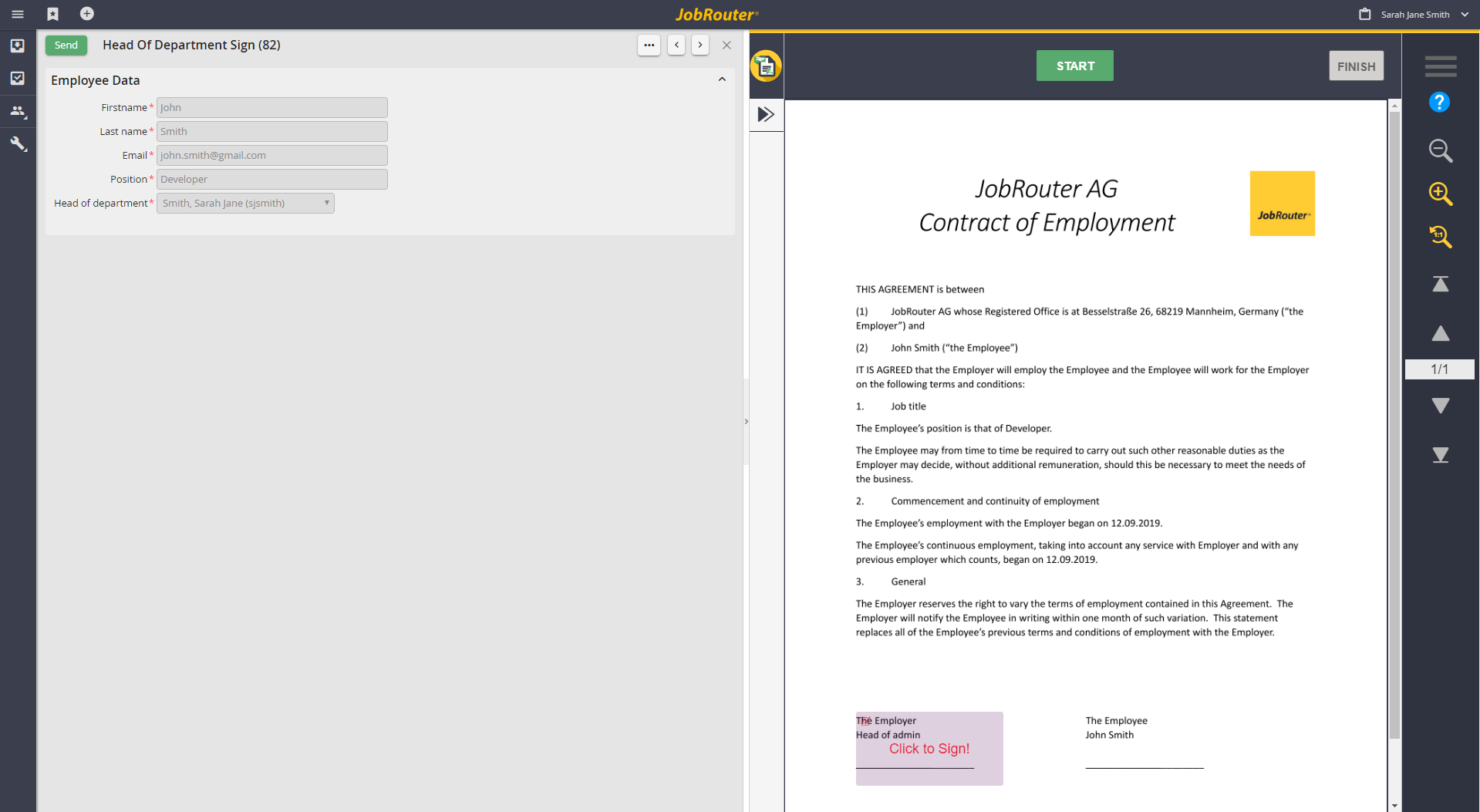Send the Head Of Department Sign step
The image size is (1480, 812).
[x=66, y=45]
